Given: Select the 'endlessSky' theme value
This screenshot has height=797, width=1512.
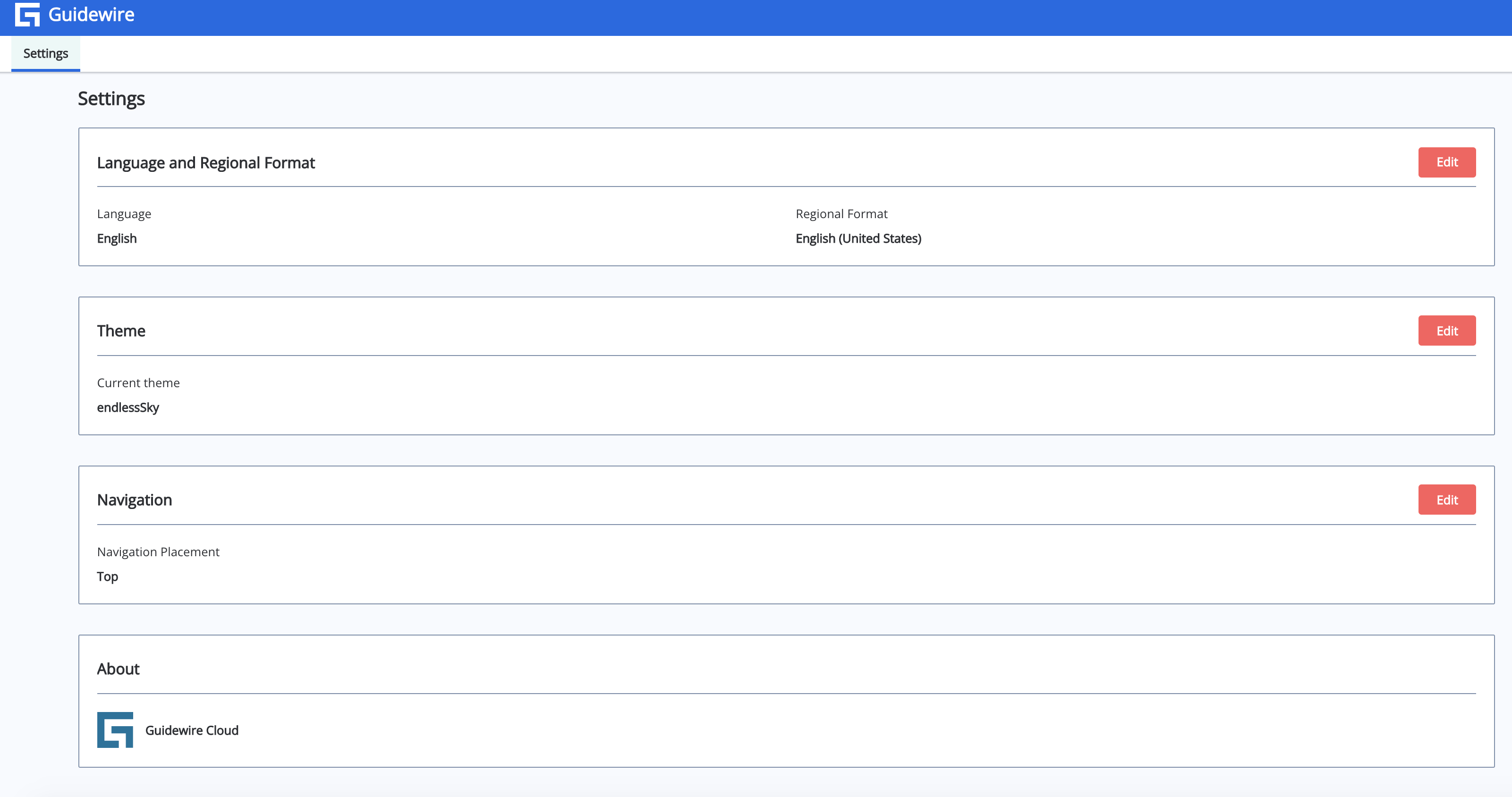Looking at the screenshot, I should pos(128,407).
